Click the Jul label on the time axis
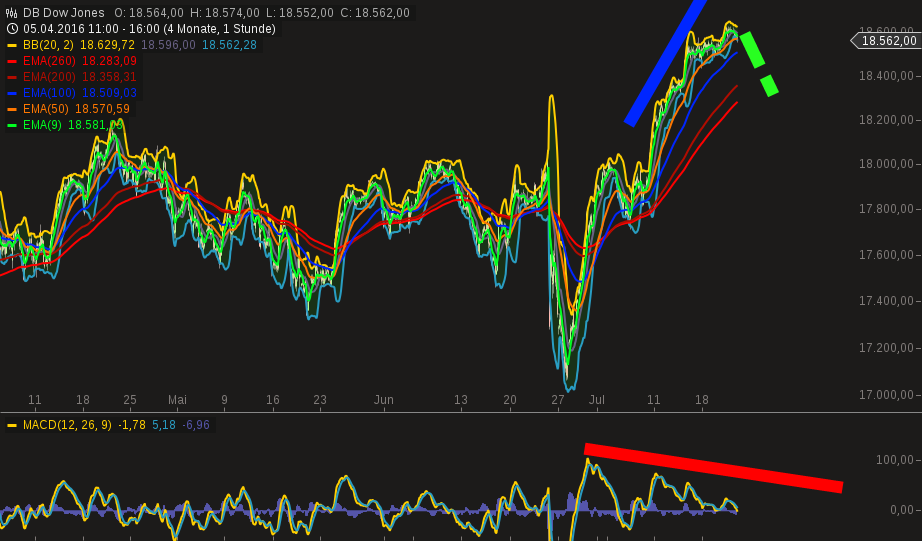Screen dimensions: 922x541 596,400
